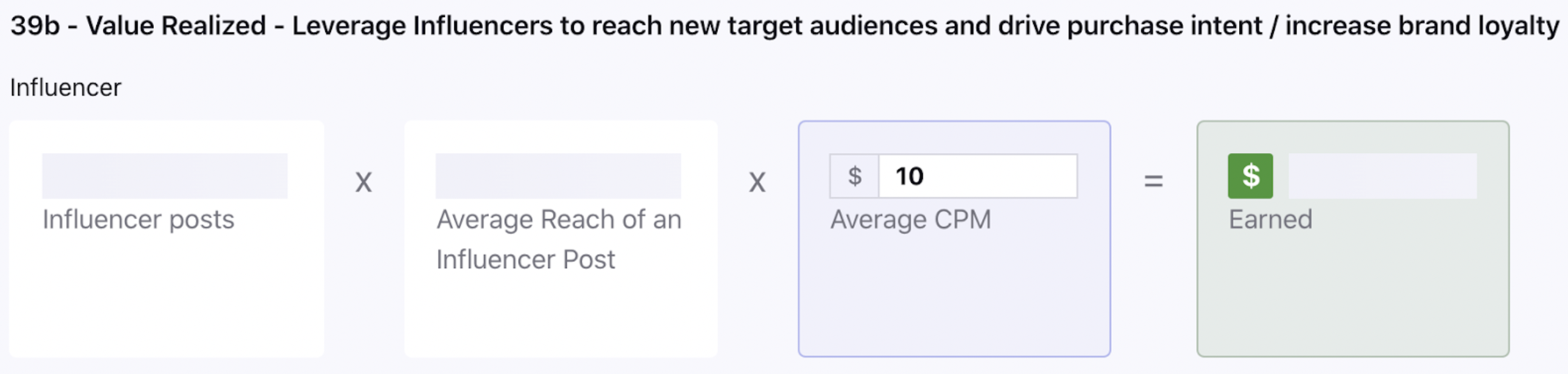Click the second multiplication X before Average CPM

tap(757, 182)
